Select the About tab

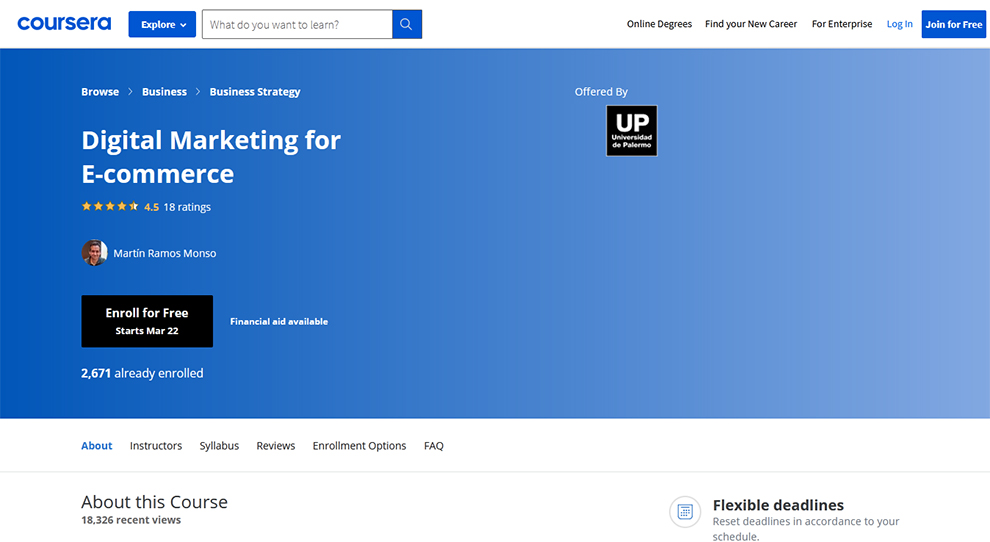coord(97,445)
